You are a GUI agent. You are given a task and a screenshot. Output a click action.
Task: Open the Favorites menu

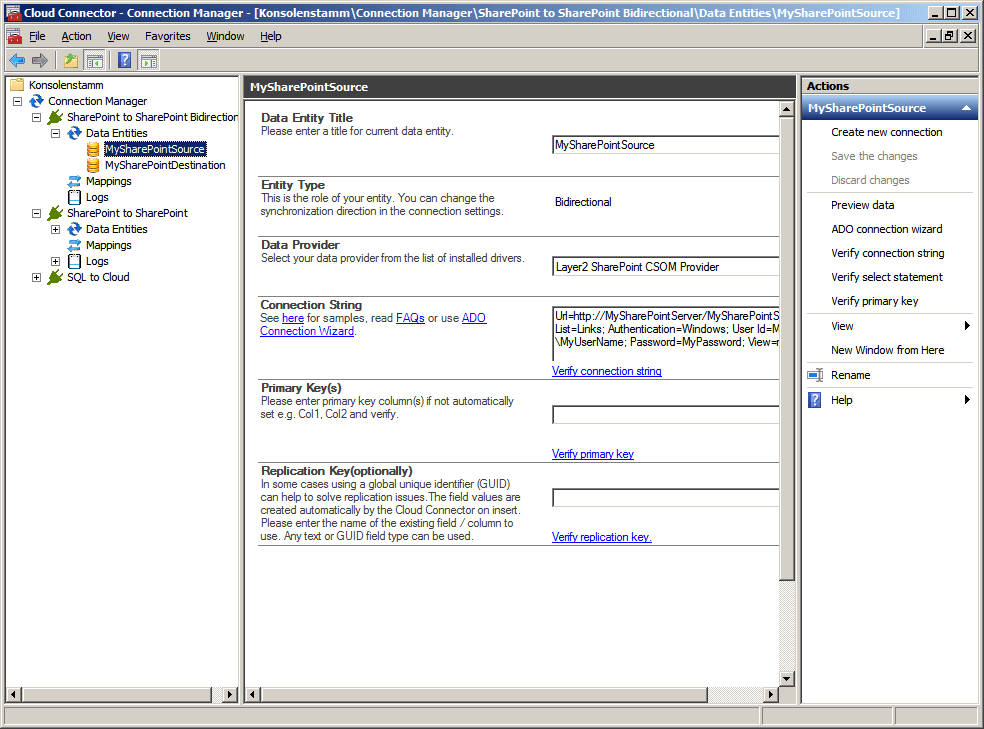point(168,36)
